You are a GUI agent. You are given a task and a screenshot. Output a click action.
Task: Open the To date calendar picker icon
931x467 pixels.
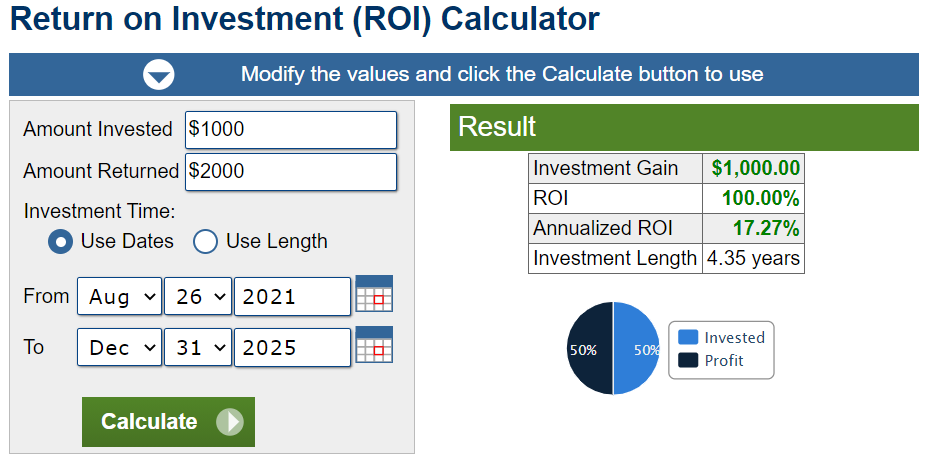(x=374, y=345)
